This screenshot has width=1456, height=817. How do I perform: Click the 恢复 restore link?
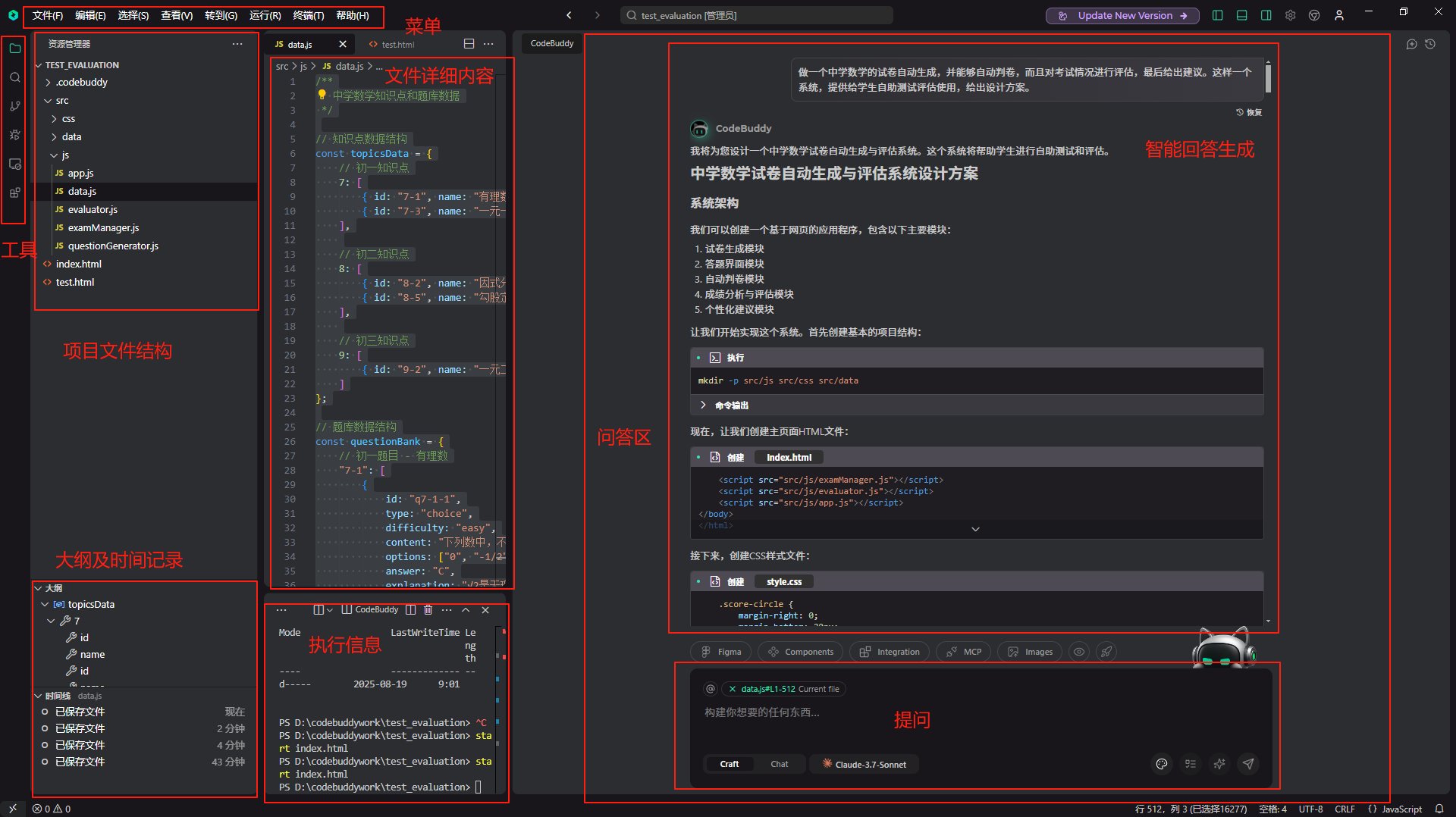tap(1249, 112)
